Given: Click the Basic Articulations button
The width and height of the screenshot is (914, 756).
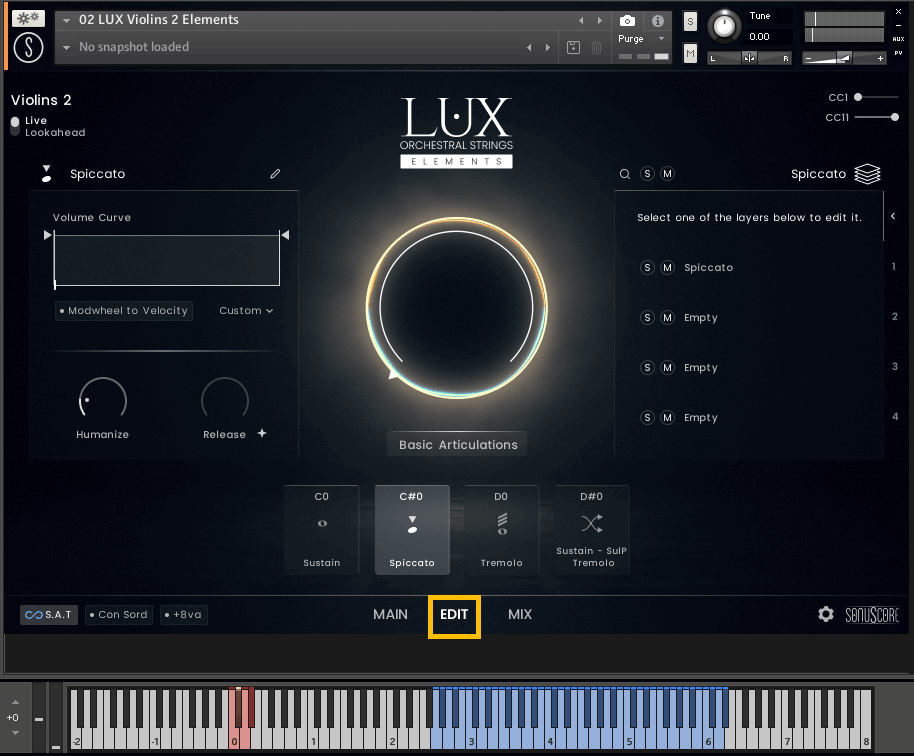Looking at the screenshot, I should click(456, 443).
